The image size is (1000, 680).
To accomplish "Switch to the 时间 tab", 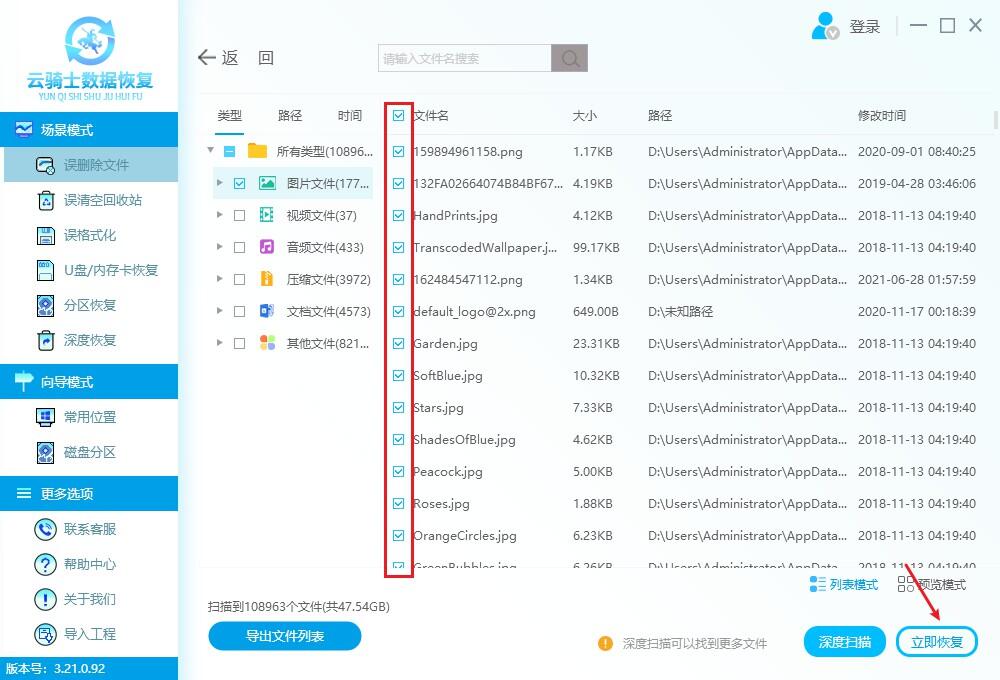I will click(x=349, y=115).
